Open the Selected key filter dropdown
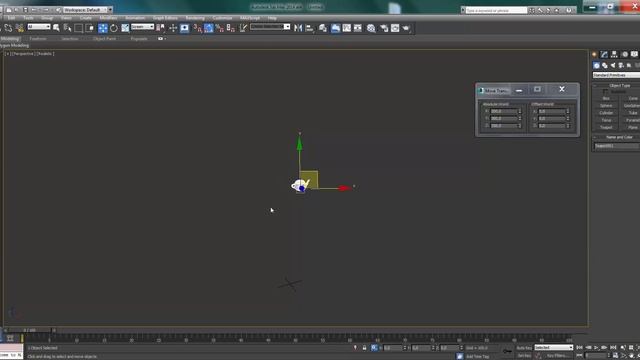Screen dimensions: 640x360 553,347
